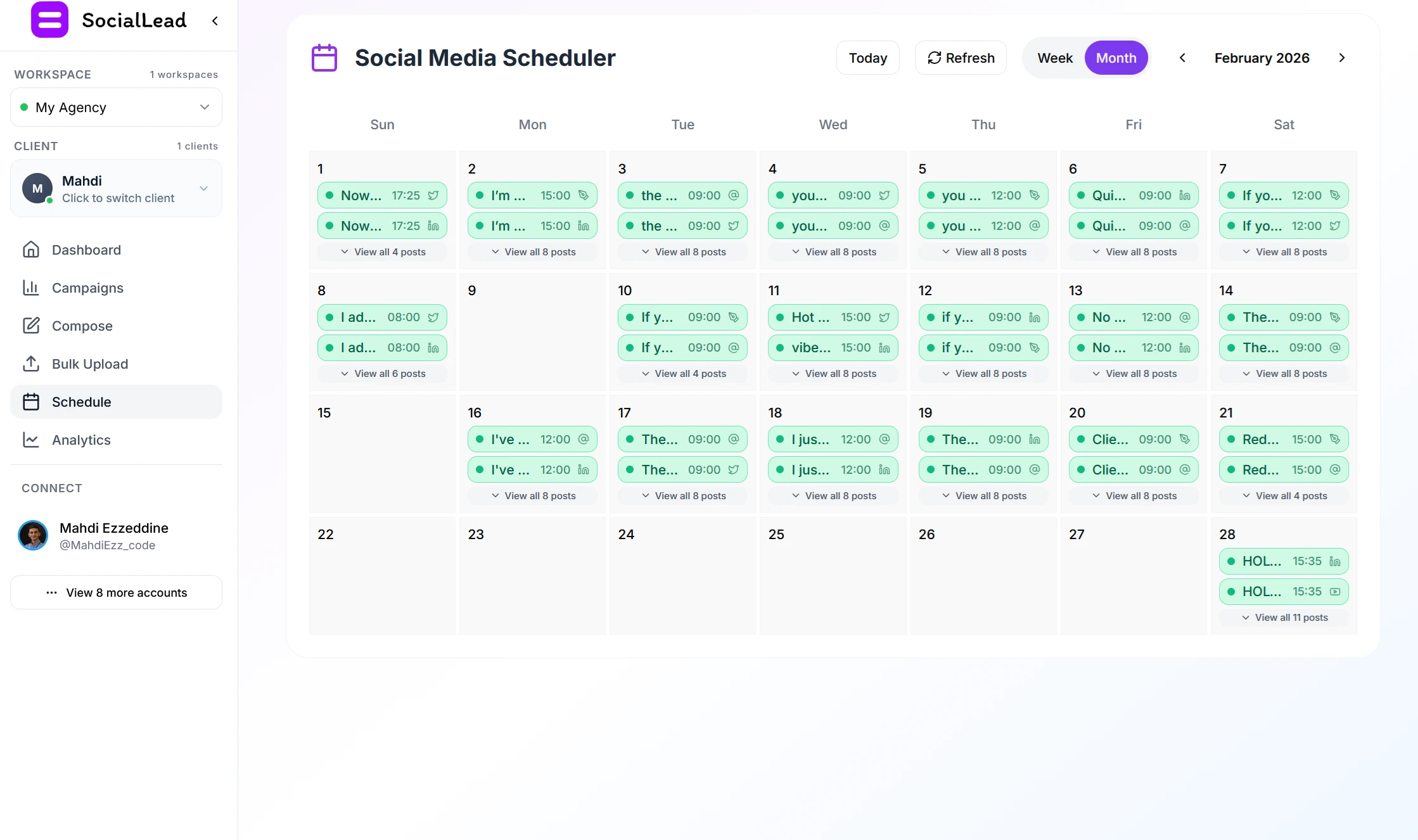Screen dimensions: 1418x840
Task: Expand View all 6 posts on the 8th
Action: [x=383, y=374]
